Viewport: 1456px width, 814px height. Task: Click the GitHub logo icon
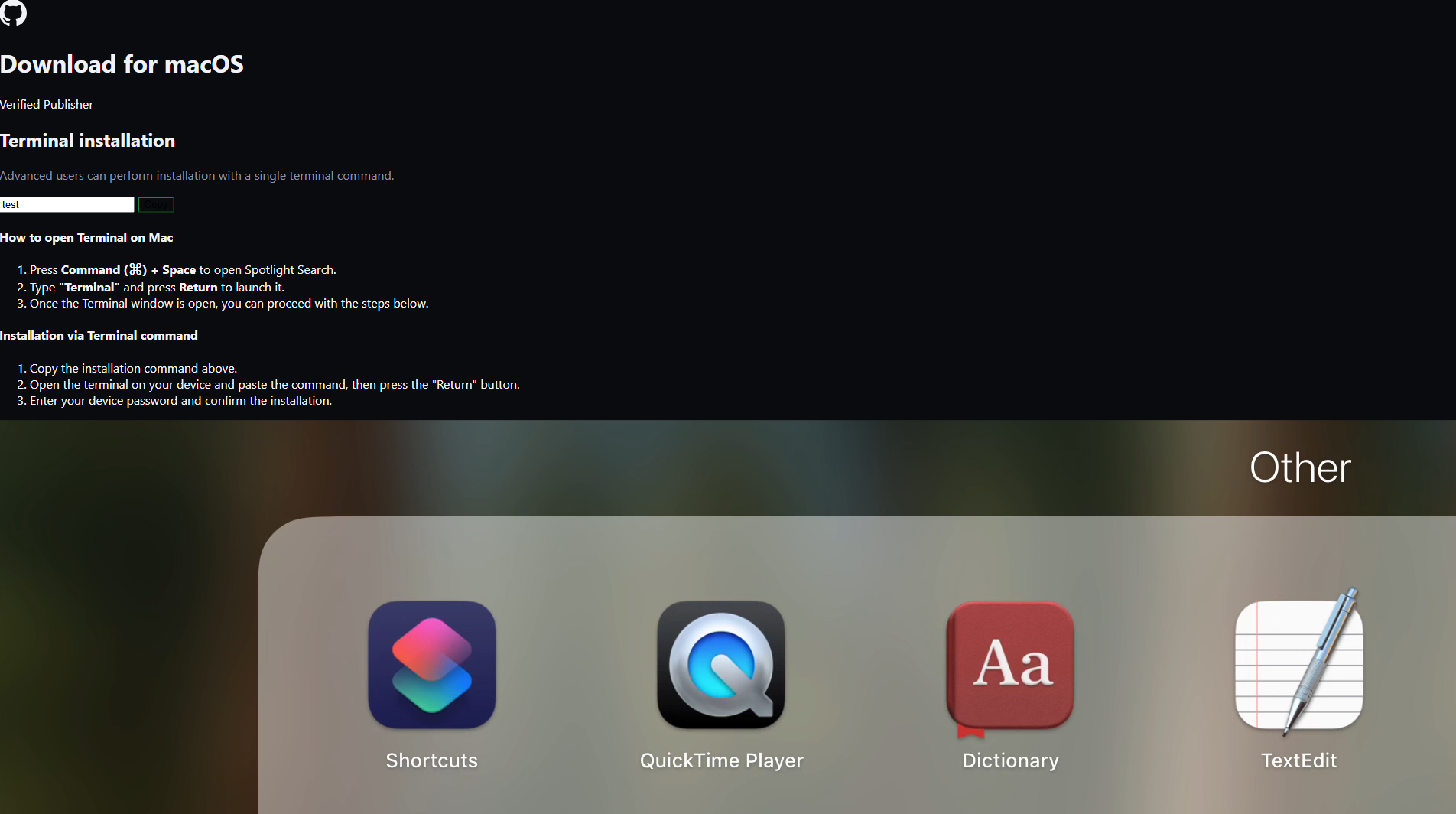point(13,13)
